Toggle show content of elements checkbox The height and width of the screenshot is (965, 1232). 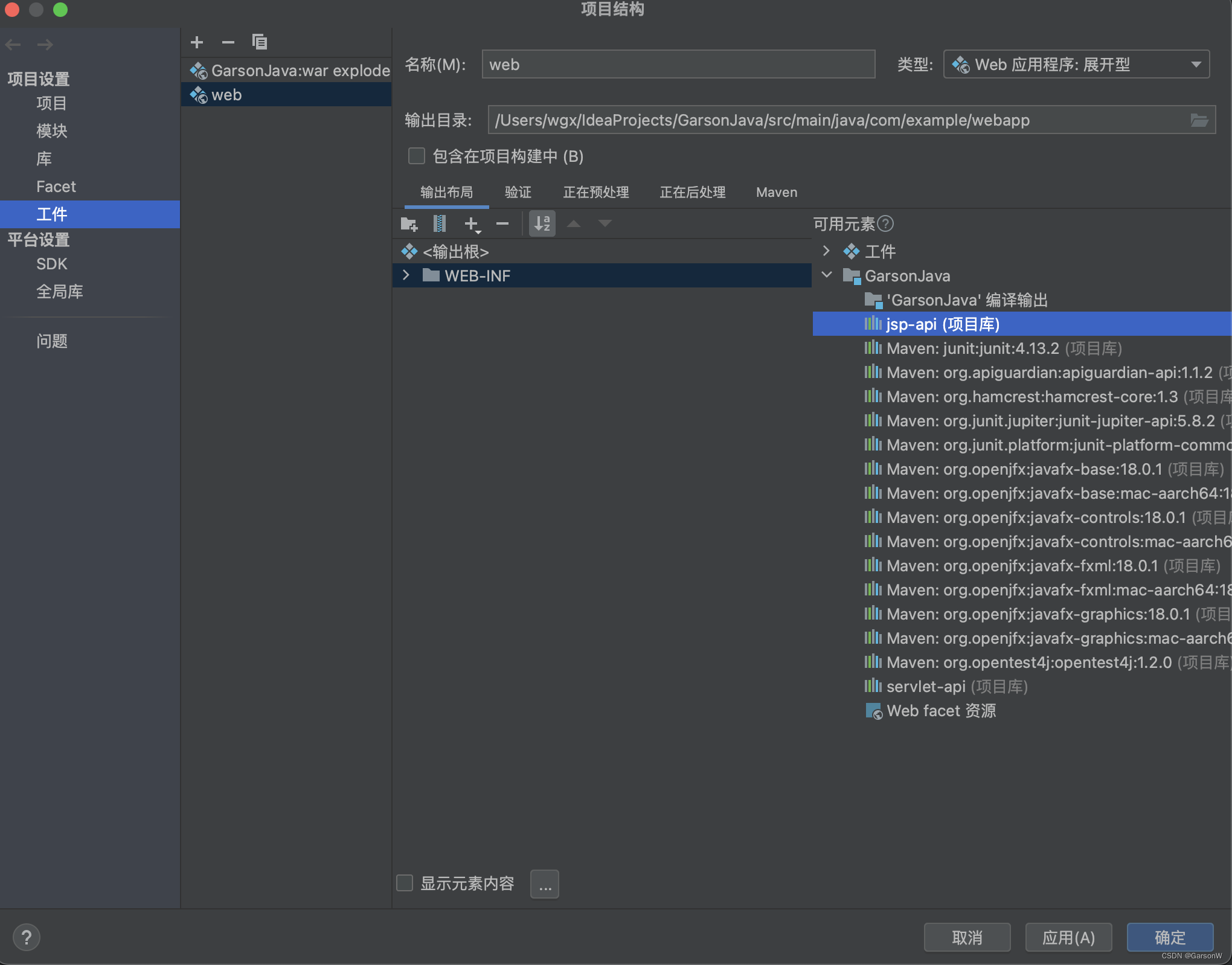[x=405, y=883]
